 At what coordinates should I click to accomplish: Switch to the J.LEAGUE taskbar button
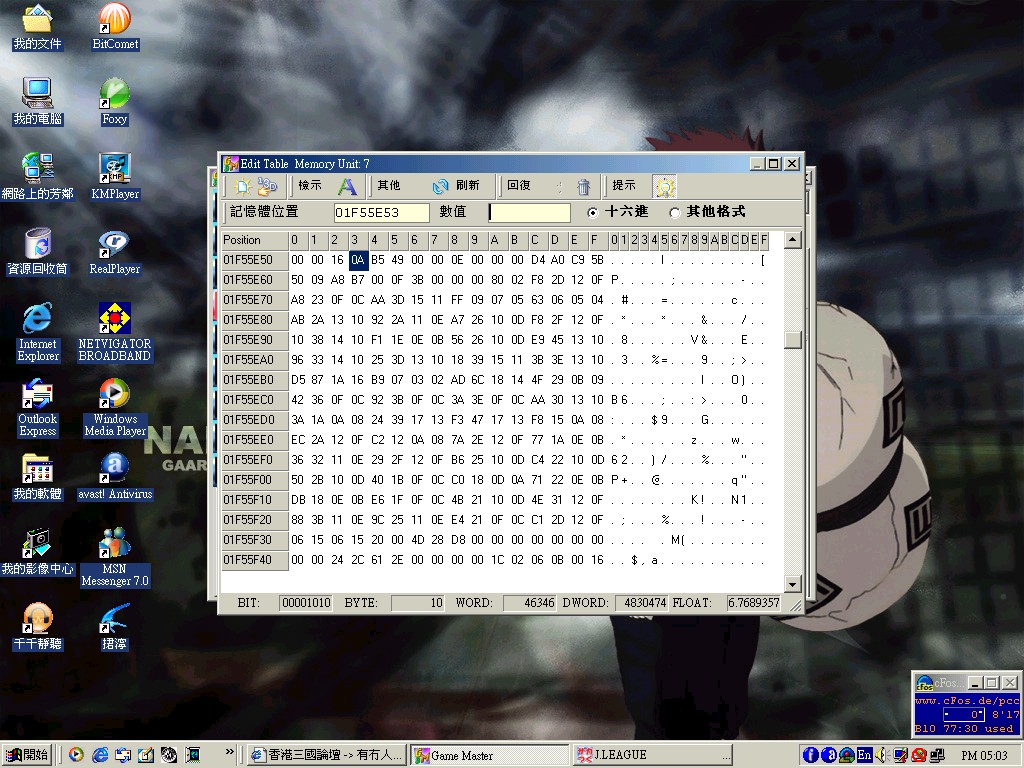pyautogui.click(x=653, y=755)
